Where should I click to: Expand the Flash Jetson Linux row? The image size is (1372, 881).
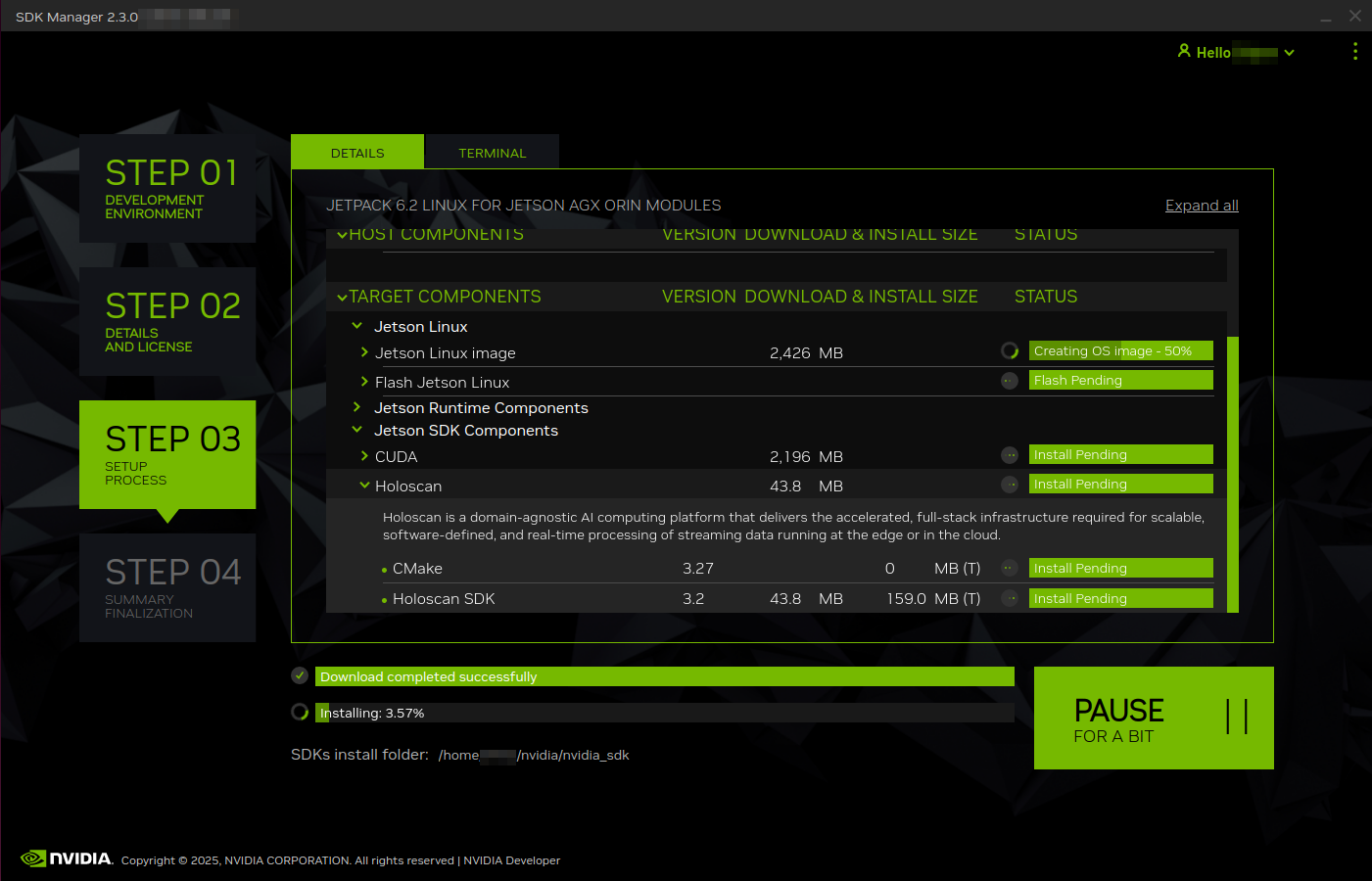point(364,382)
